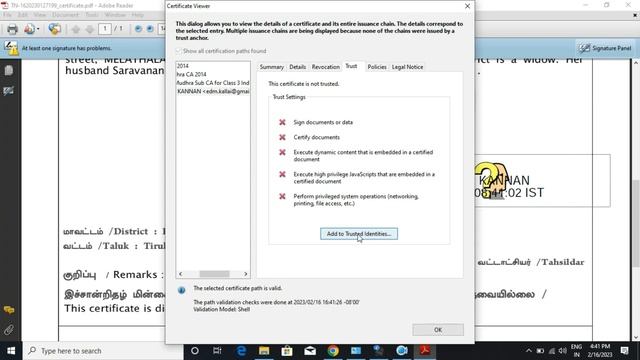Open the Windows Start menu
The image size is (640, 360).
(11, 351)
